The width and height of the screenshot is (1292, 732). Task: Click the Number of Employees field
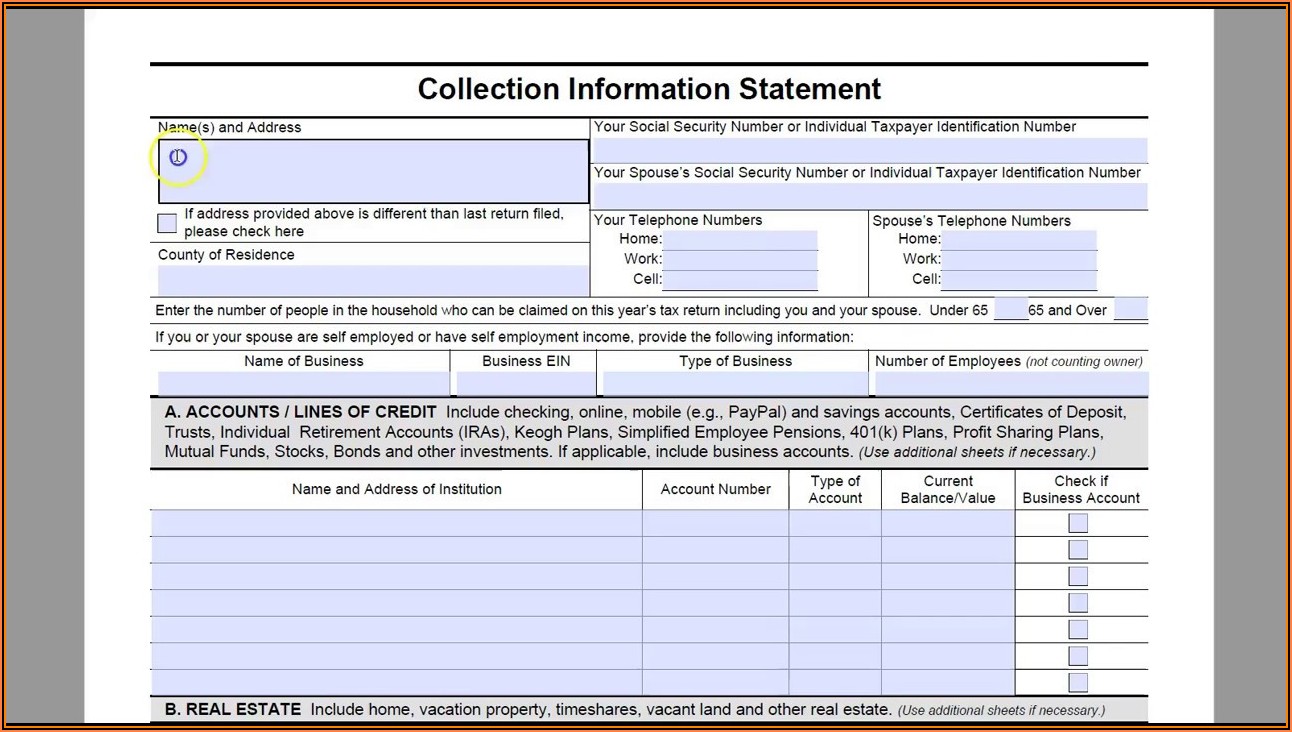point(1010,384)
